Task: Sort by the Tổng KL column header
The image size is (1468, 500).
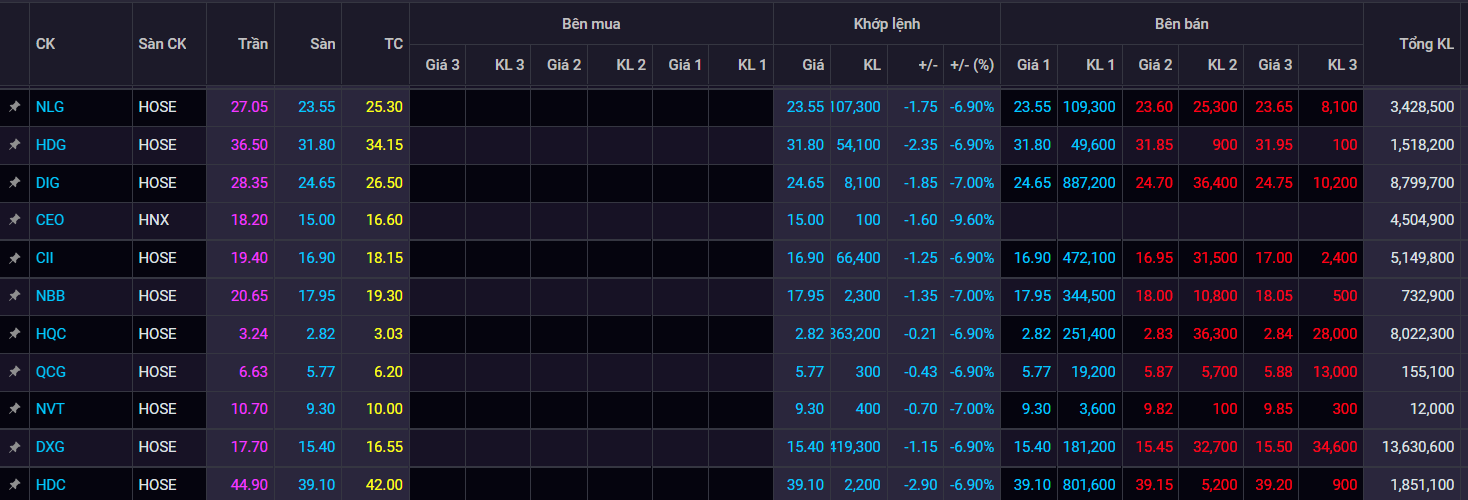Action: (1426, 44)
